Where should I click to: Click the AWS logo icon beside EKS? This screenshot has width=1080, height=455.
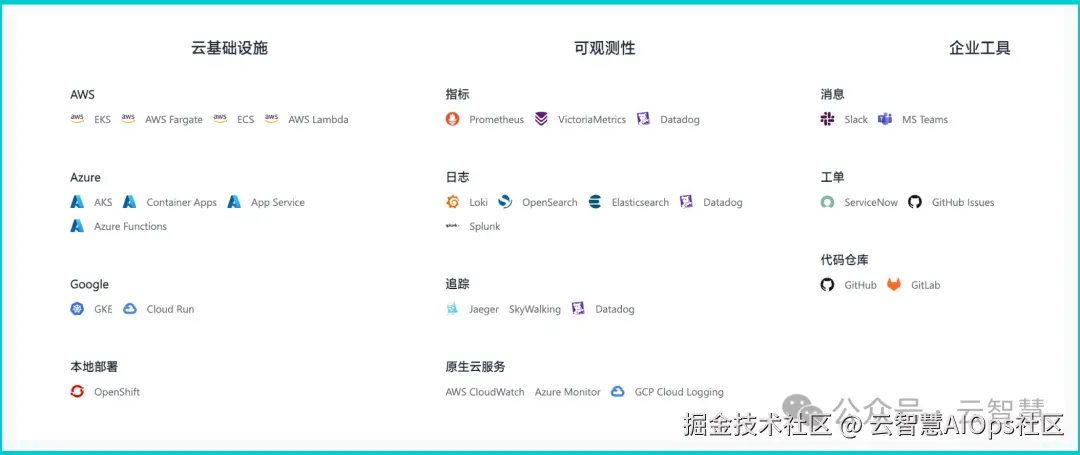pos(77,118)
